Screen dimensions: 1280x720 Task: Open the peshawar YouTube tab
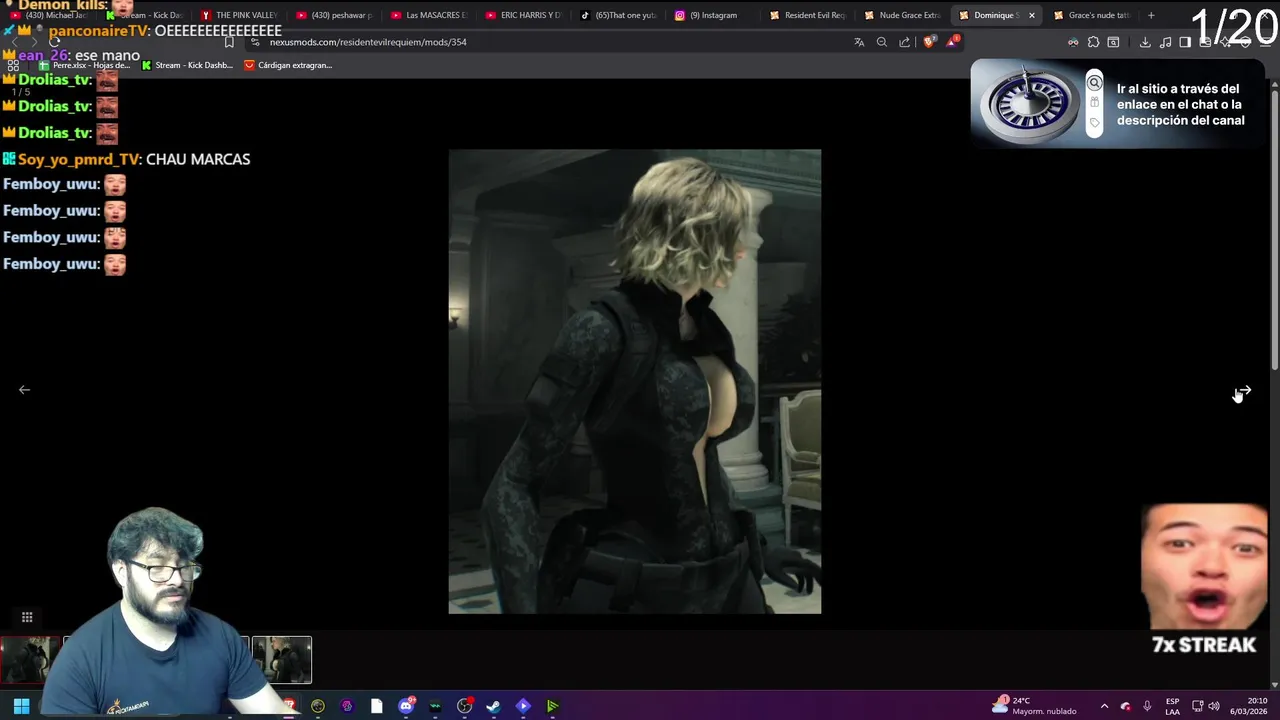(x=334, y=15)
